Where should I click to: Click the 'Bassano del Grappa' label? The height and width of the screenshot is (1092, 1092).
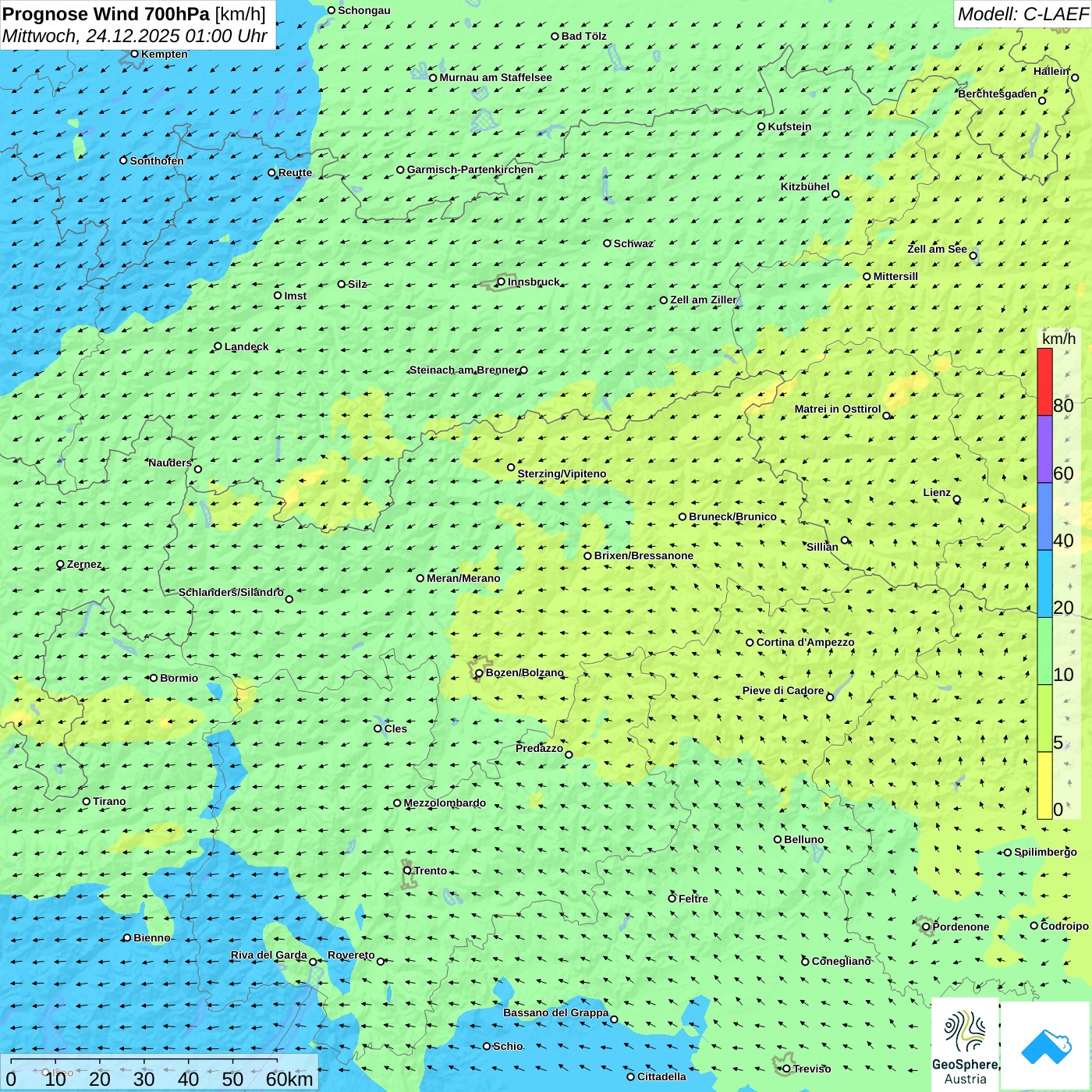click(x=555, y=1012)
